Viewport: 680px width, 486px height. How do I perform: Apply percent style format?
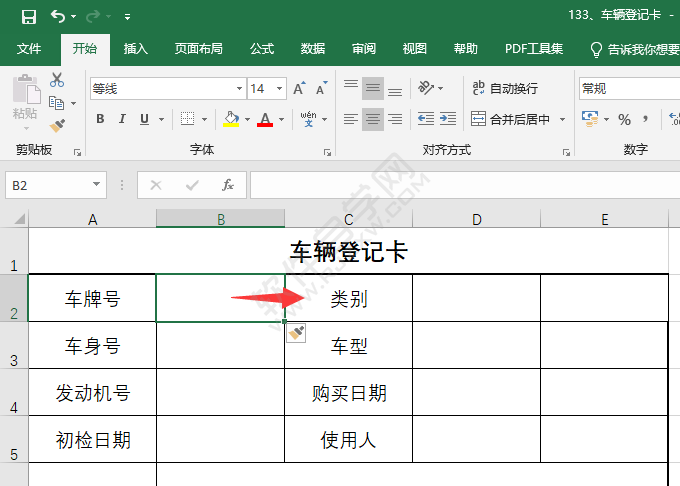624,119
